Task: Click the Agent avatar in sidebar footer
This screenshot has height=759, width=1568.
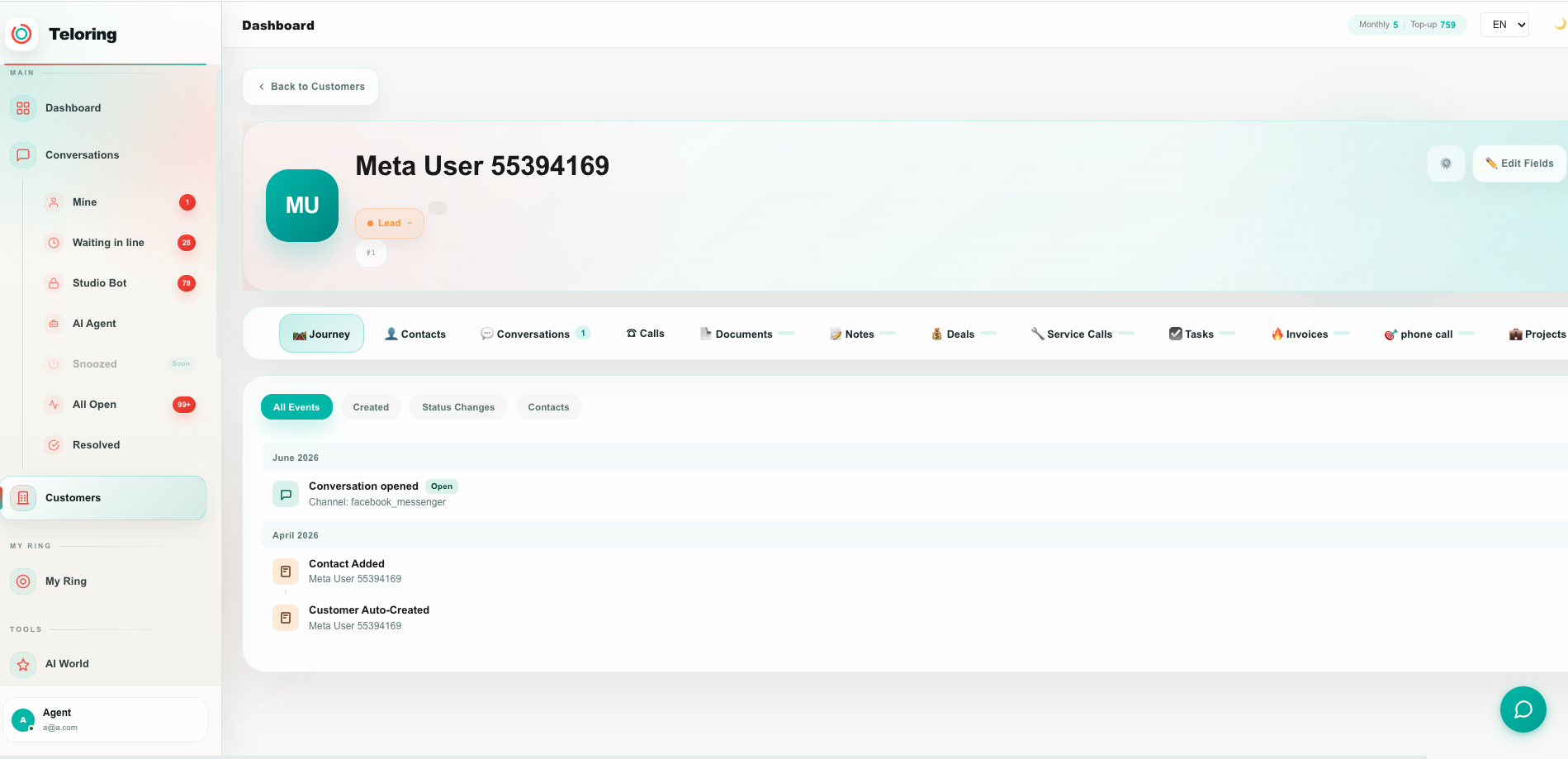Action: point(23,720)
